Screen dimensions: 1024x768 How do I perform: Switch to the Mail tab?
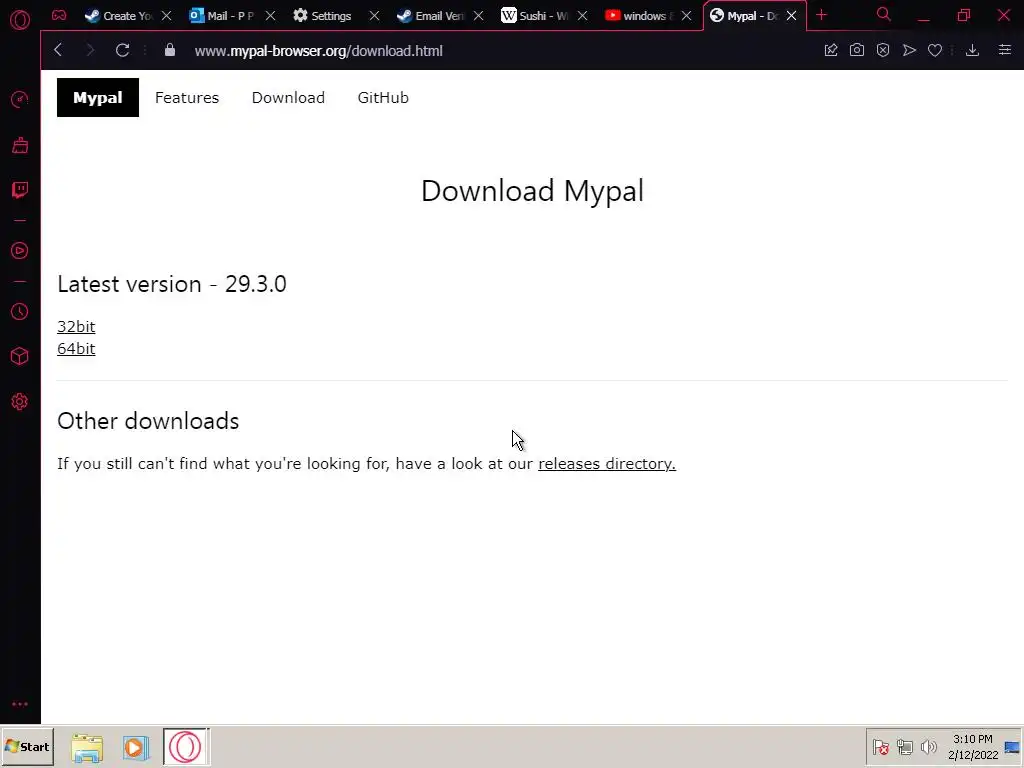click(x=222, y=16)
